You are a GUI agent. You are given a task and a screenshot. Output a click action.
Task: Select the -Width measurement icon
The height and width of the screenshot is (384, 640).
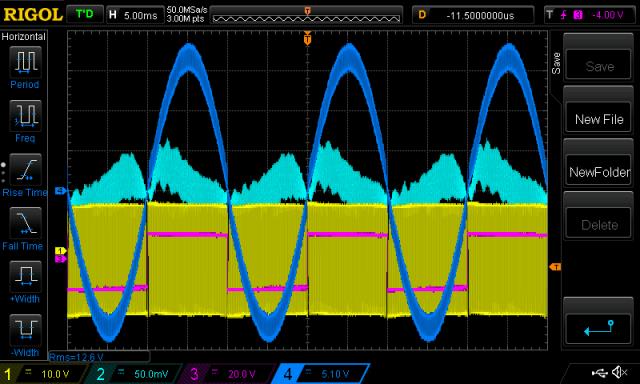25,330
